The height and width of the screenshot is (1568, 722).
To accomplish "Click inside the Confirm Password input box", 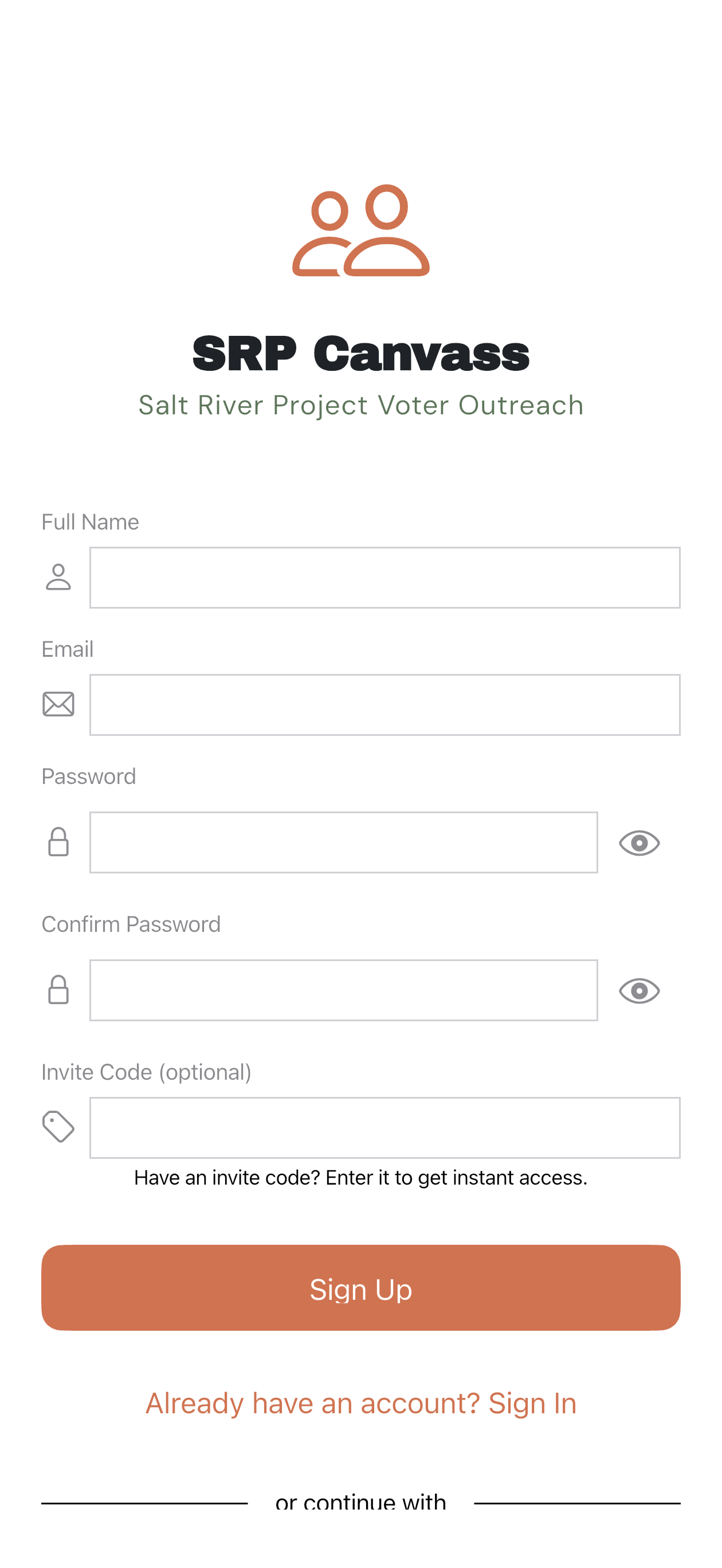I will click(344, 990).
